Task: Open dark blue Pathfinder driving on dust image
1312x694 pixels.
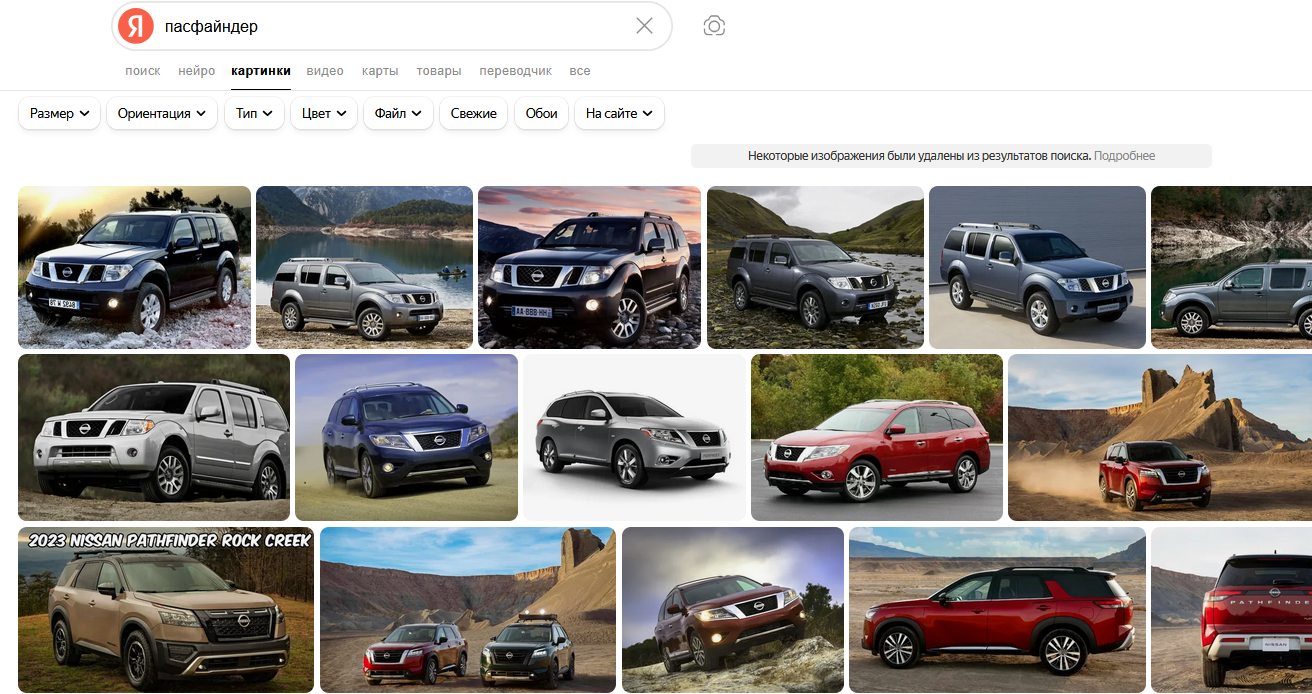Action: pyautogui.click(x=406, y=437)
